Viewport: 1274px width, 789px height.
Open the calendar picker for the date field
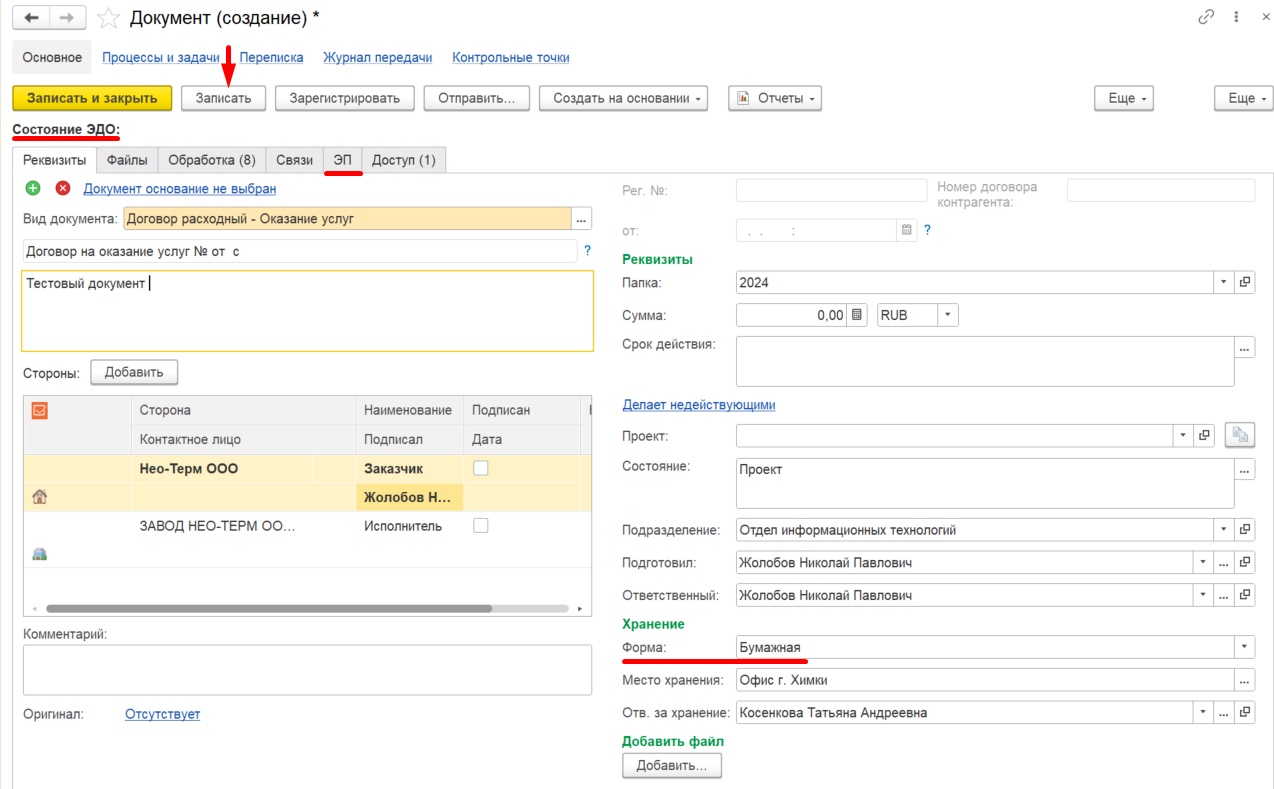tap(907, 230)
